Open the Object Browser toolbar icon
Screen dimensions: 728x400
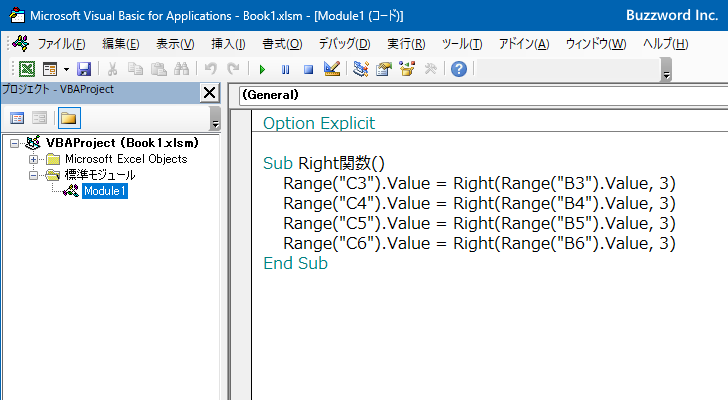pos(407,69)
